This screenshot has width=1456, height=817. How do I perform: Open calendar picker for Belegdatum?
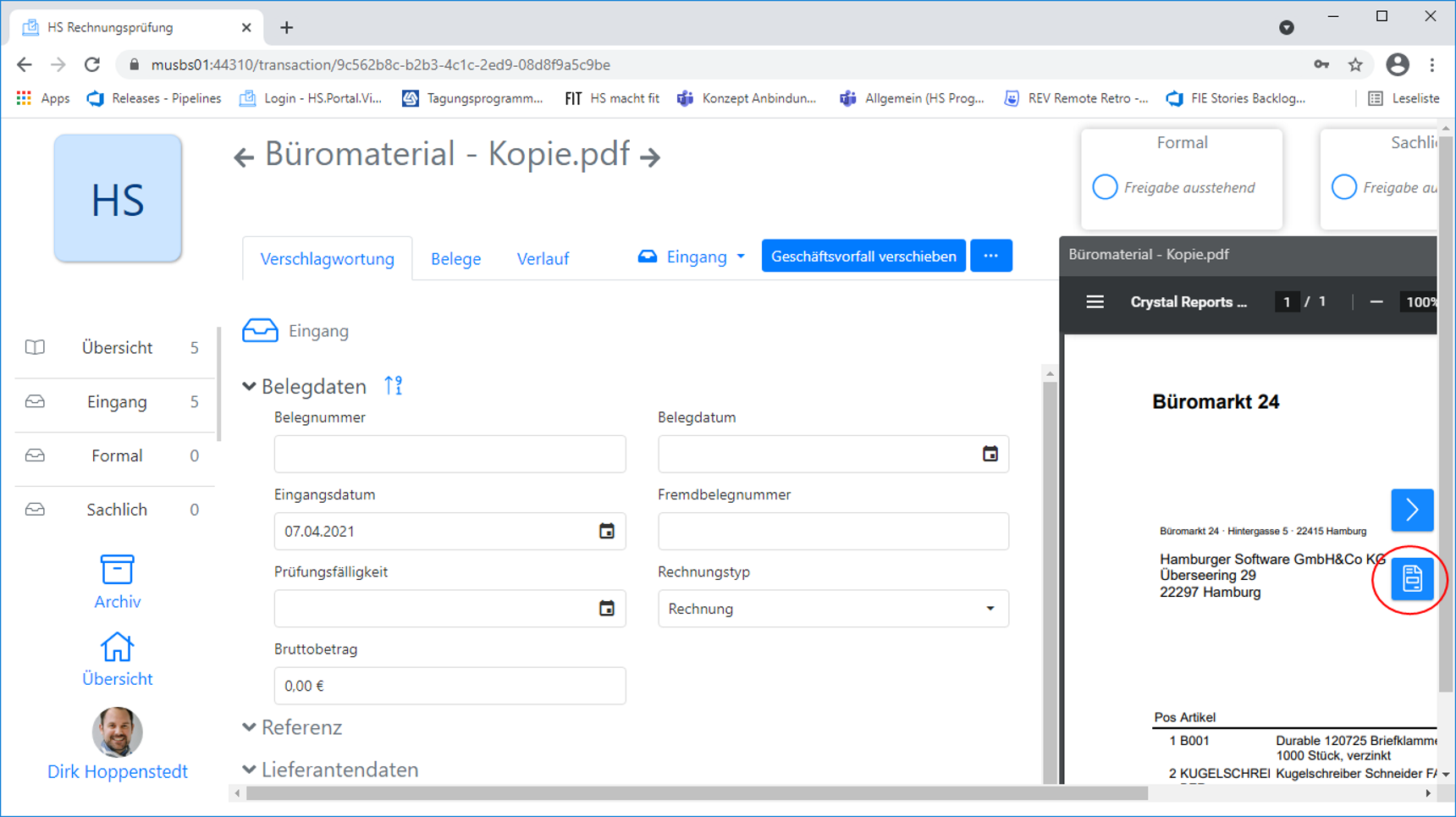(x=990, y=455)
